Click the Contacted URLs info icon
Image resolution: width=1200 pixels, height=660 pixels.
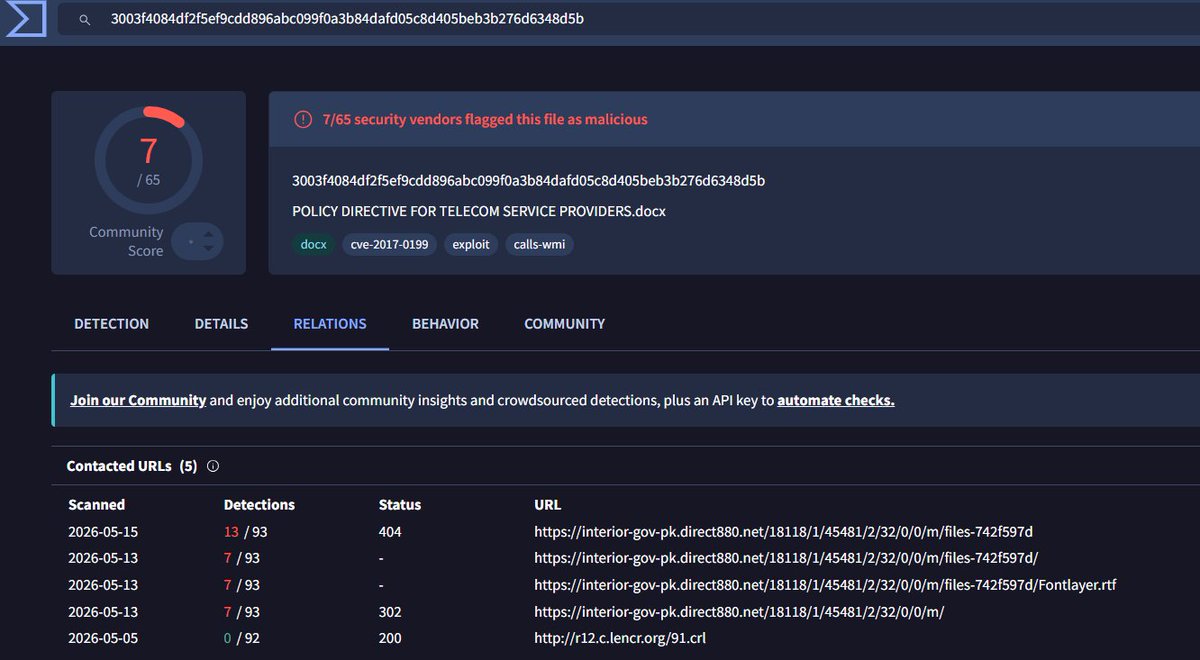[213, 466]
